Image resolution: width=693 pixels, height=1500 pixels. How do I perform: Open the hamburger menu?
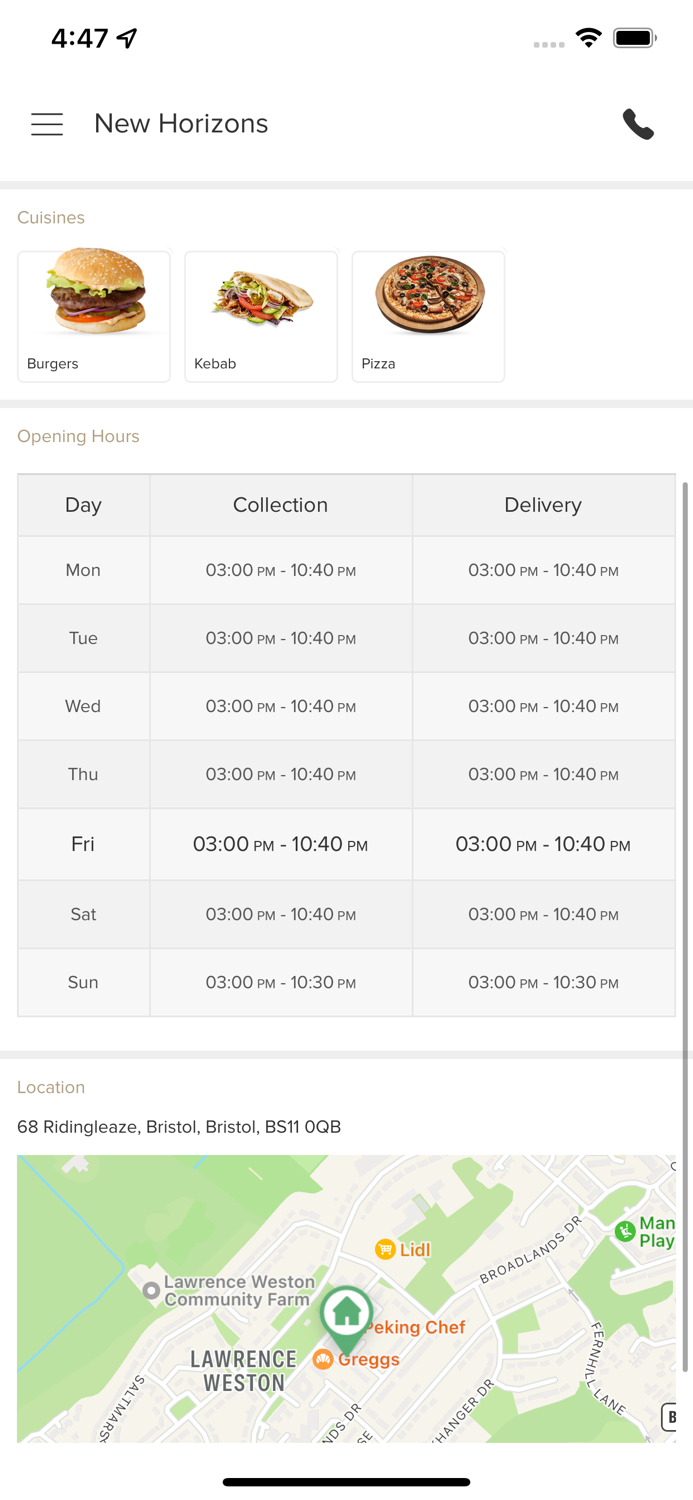click(x=47, y=124)
